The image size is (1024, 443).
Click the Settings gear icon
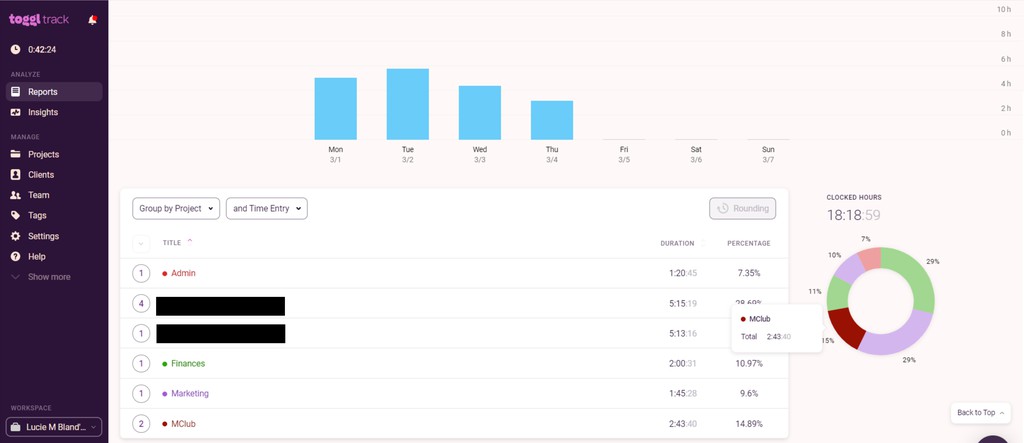point(16,236)
